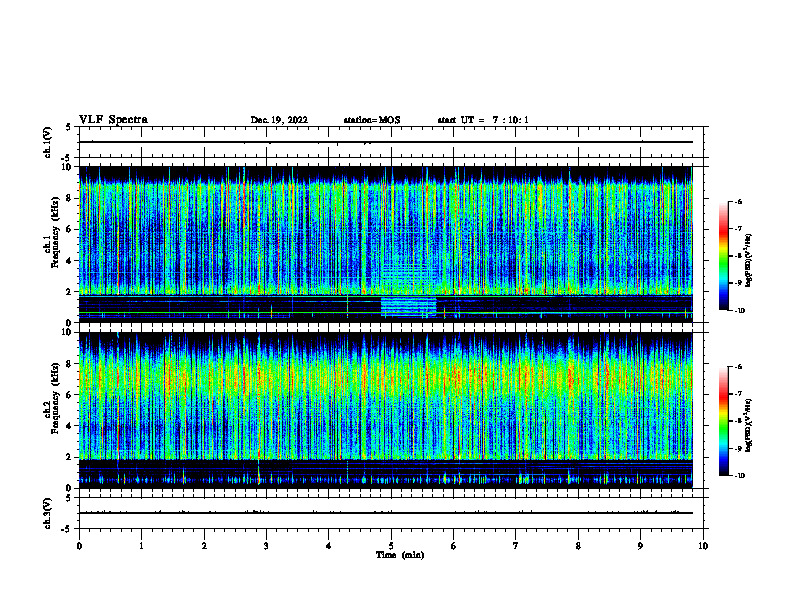Click the ch.1 top waveform trace panel
Viewport: 792px width, 612px height.
[x=391, y=142]
